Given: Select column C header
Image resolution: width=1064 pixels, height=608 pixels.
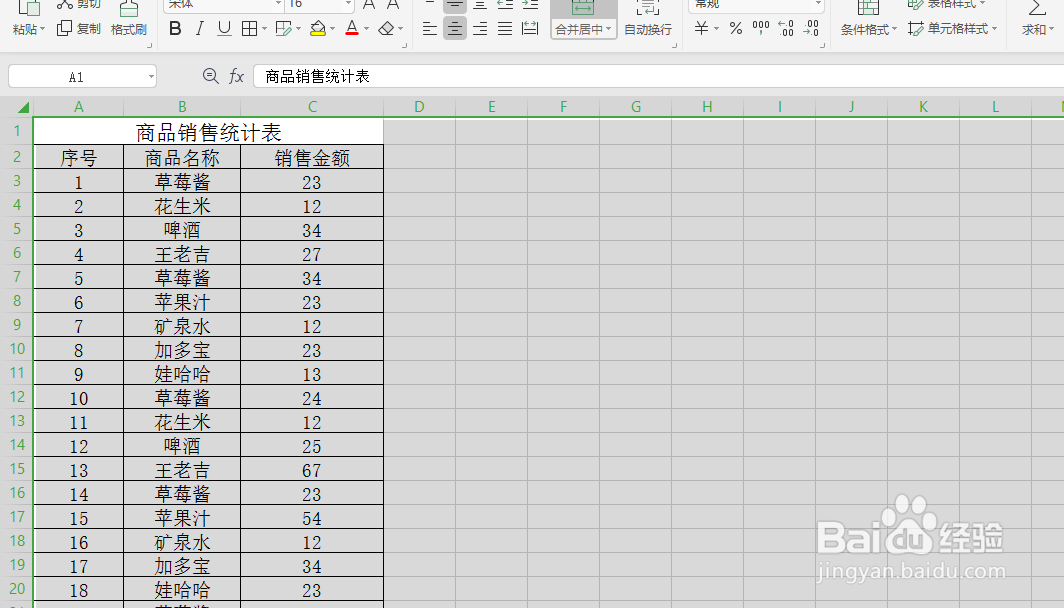Looking at the screenshot, I should point(312,107).
